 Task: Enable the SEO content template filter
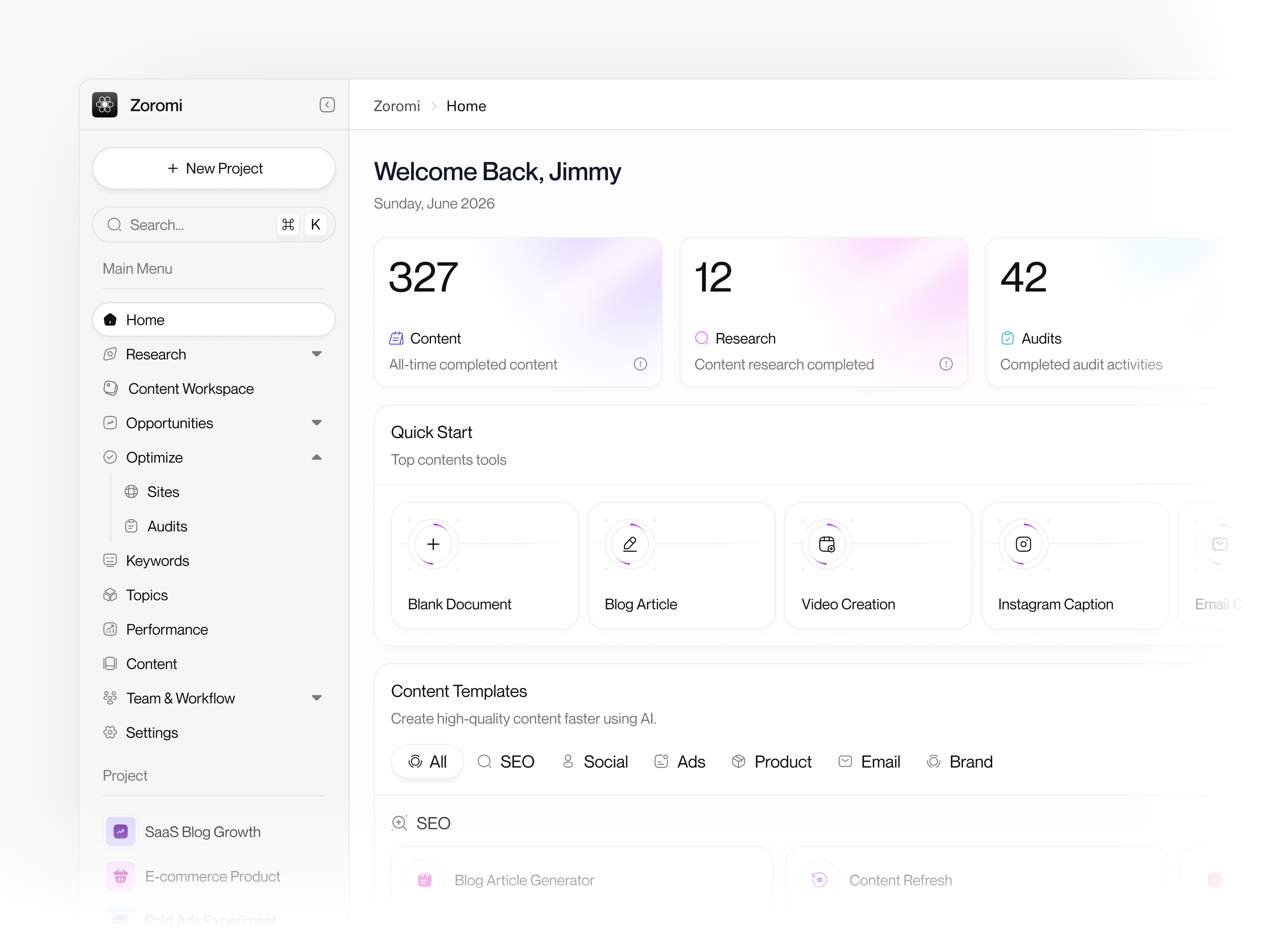click(506, 762)
